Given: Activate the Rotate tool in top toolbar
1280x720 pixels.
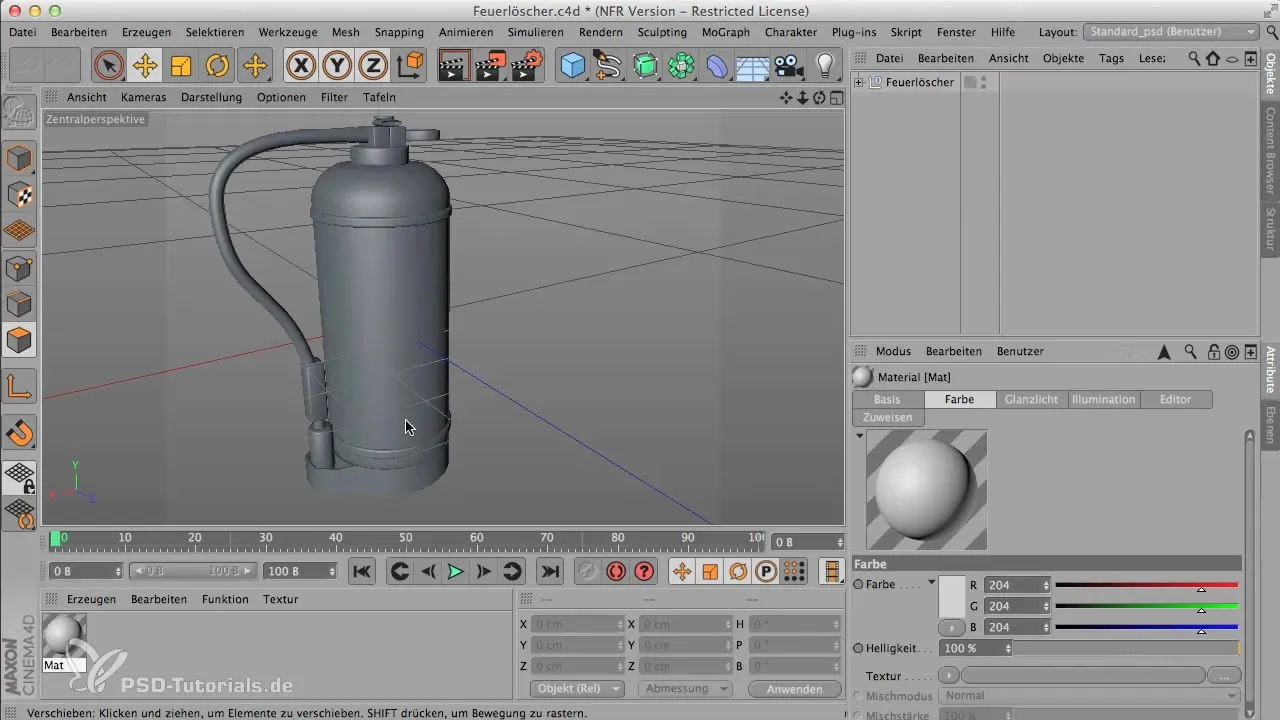Looking at the screenshot, I should tap(217, 66).
